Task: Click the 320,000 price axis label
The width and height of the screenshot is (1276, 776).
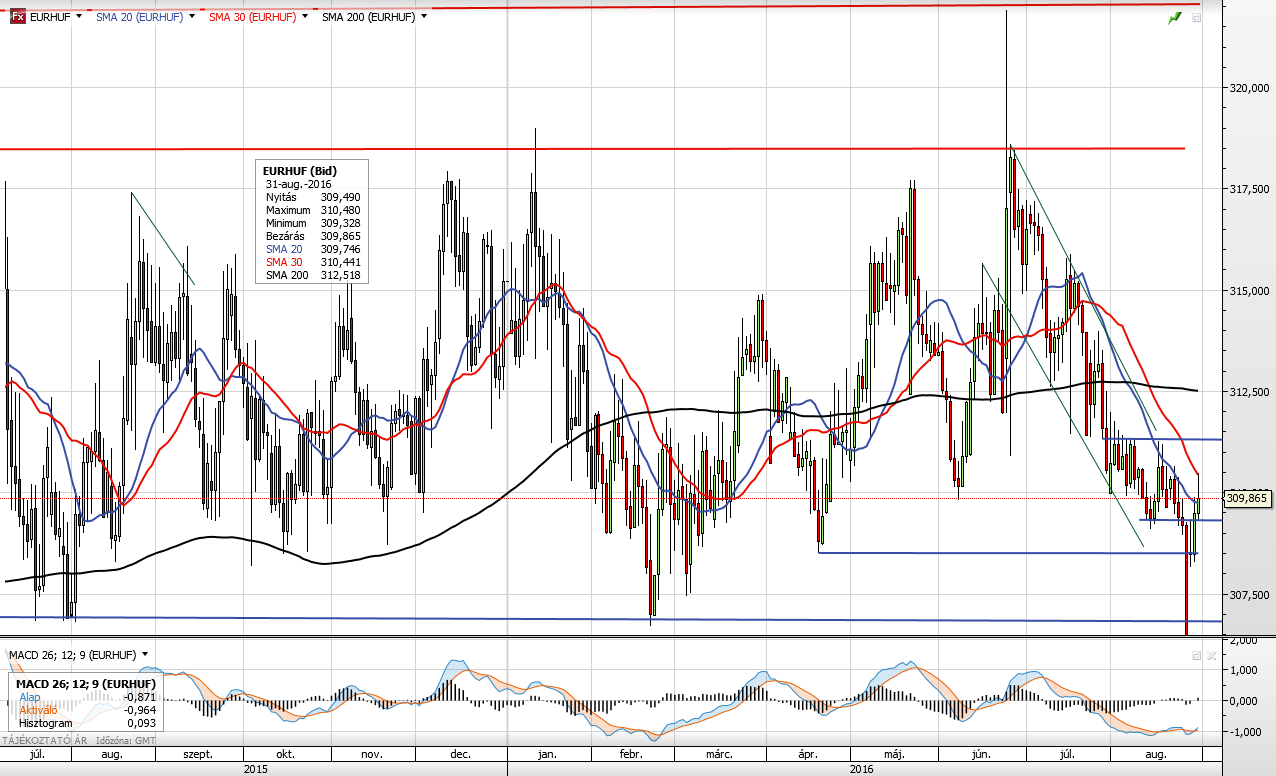Action: click(1250, 88)
